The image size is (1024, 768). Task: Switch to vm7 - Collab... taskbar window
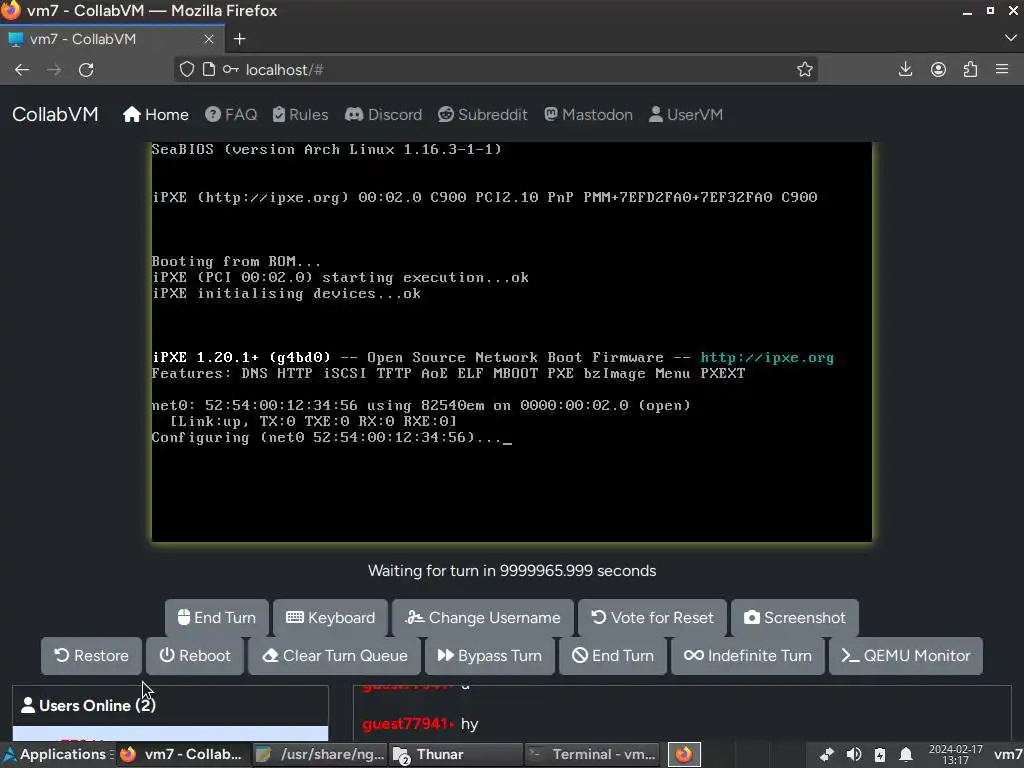(x=183, y=754)
